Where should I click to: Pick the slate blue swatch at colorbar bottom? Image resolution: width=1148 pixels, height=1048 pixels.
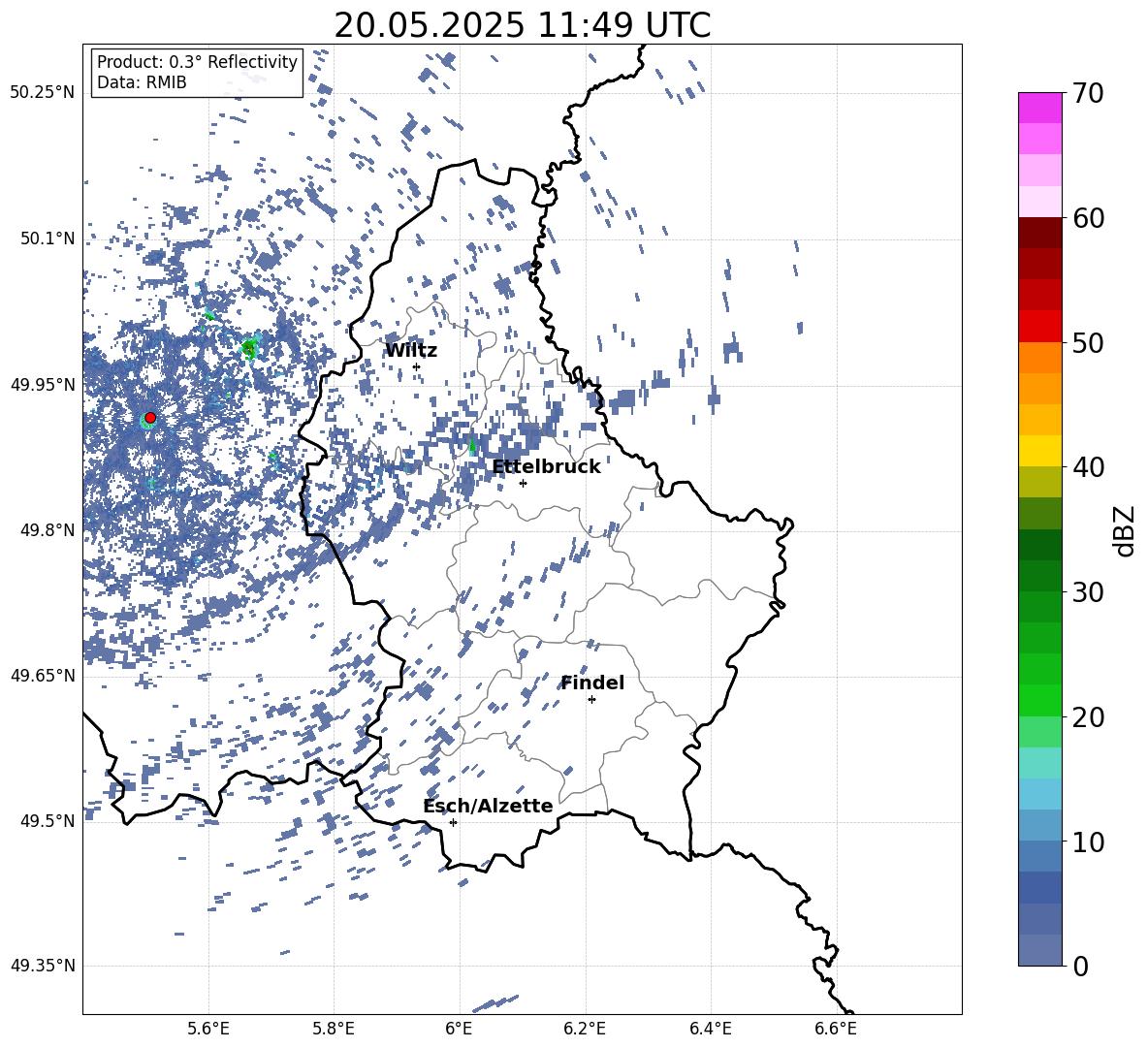pos(1039,950)
